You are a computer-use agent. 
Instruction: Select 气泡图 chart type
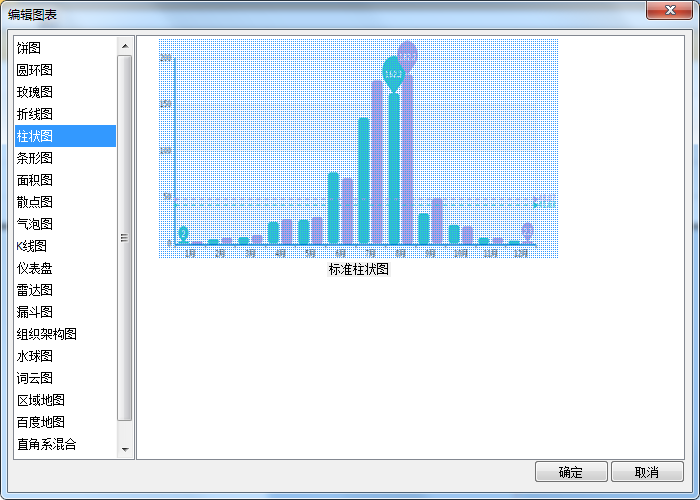pyautogui.click(x=36, y=224)
